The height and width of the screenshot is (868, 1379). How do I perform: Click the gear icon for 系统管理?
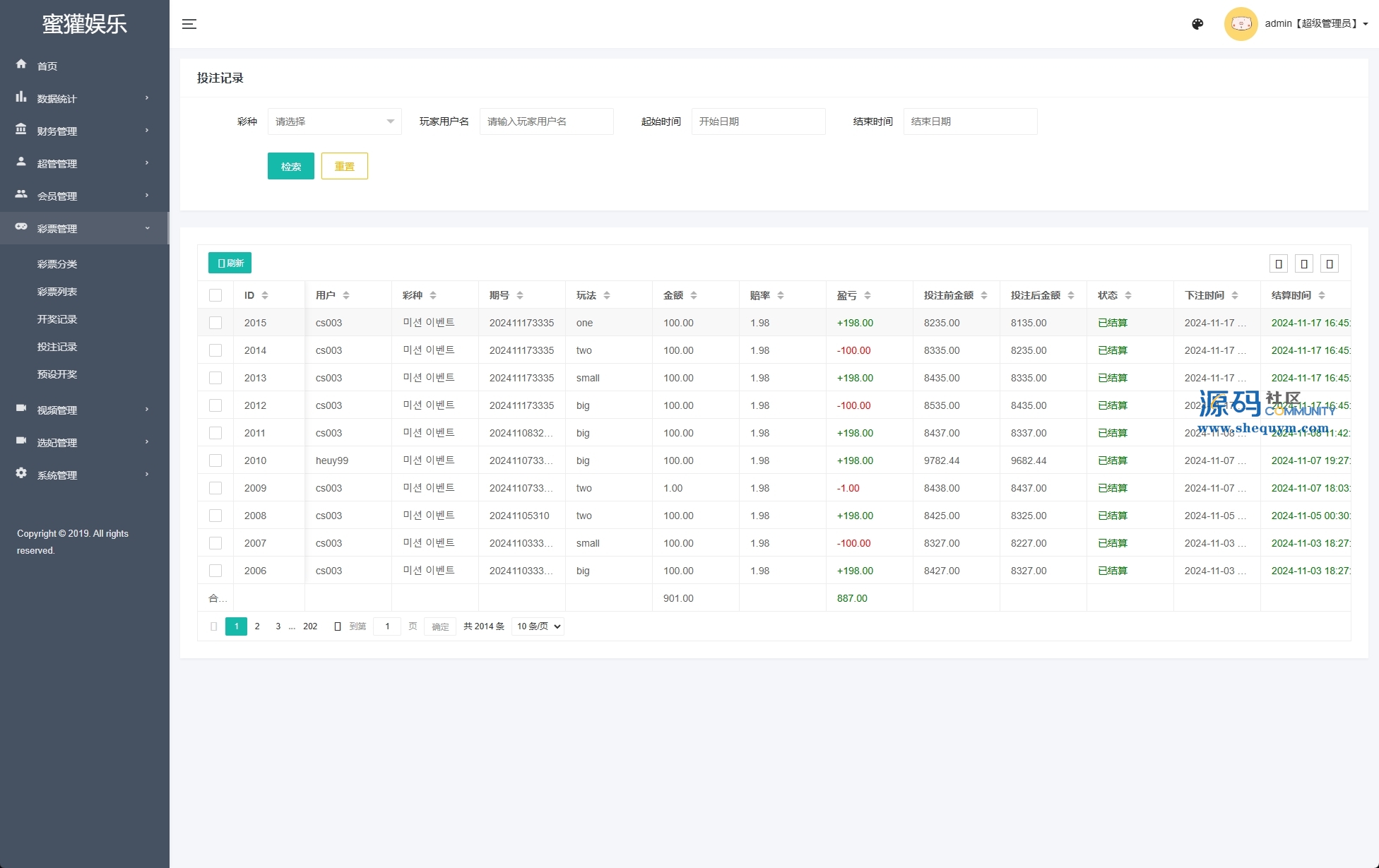coord(21,473)
